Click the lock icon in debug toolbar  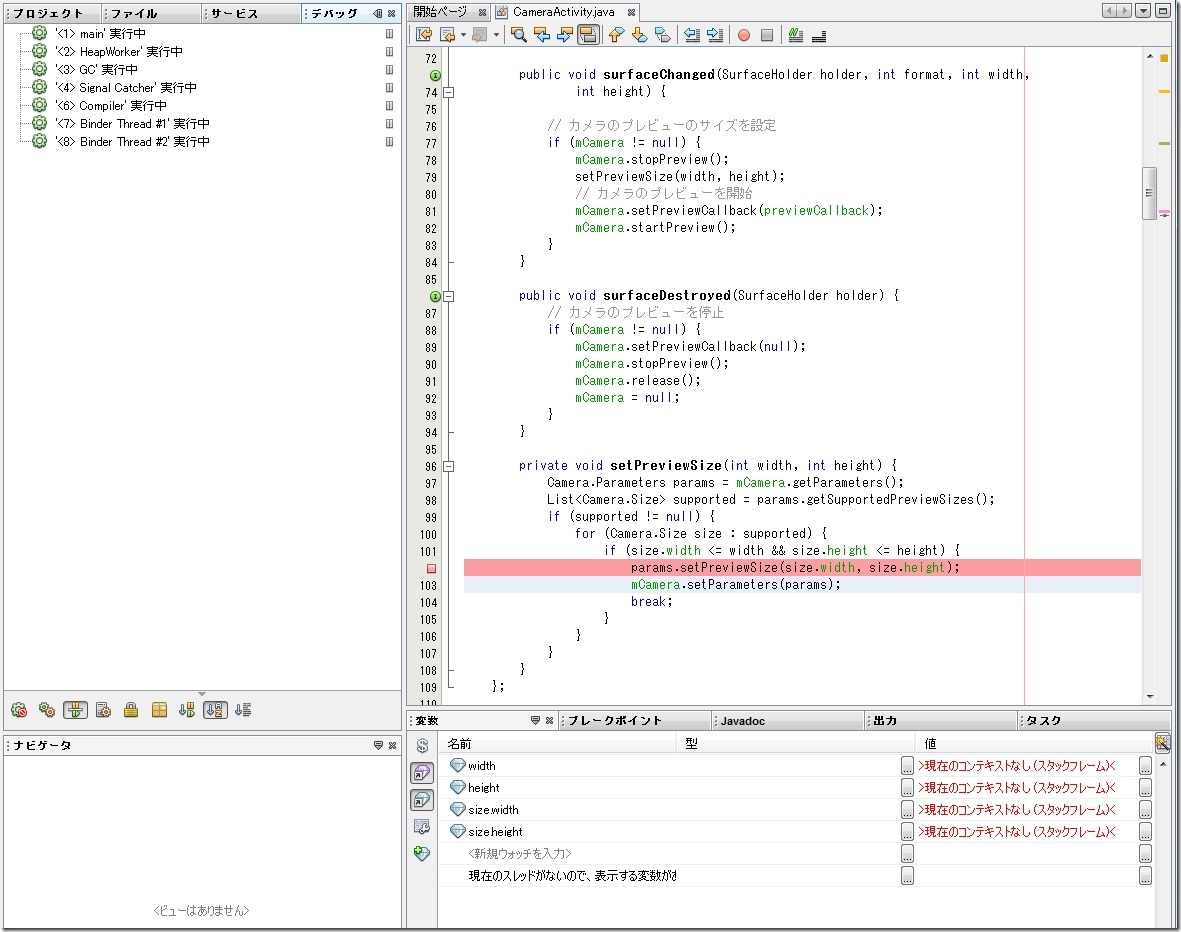click(131, 710)
